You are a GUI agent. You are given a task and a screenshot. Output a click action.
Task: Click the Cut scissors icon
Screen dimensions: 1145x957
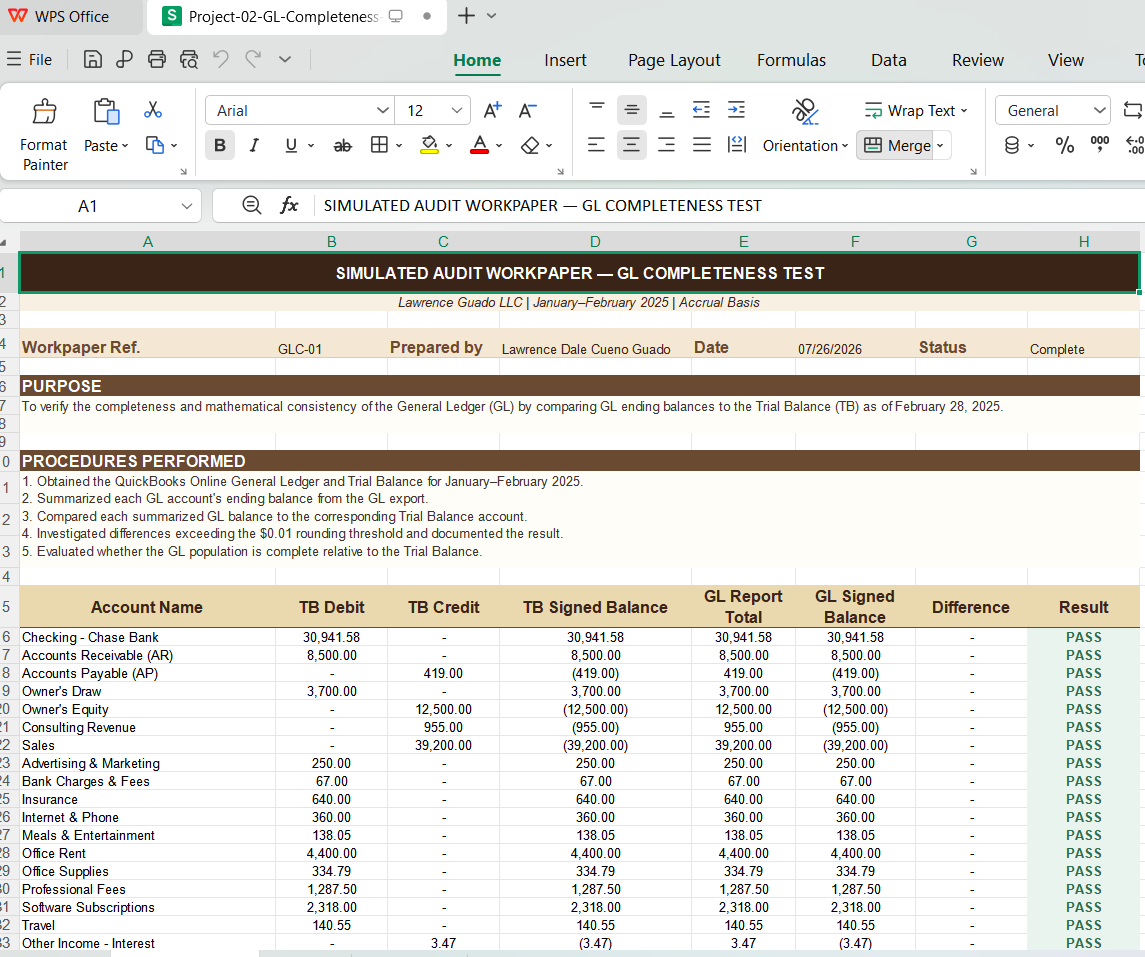coord(153,109)
